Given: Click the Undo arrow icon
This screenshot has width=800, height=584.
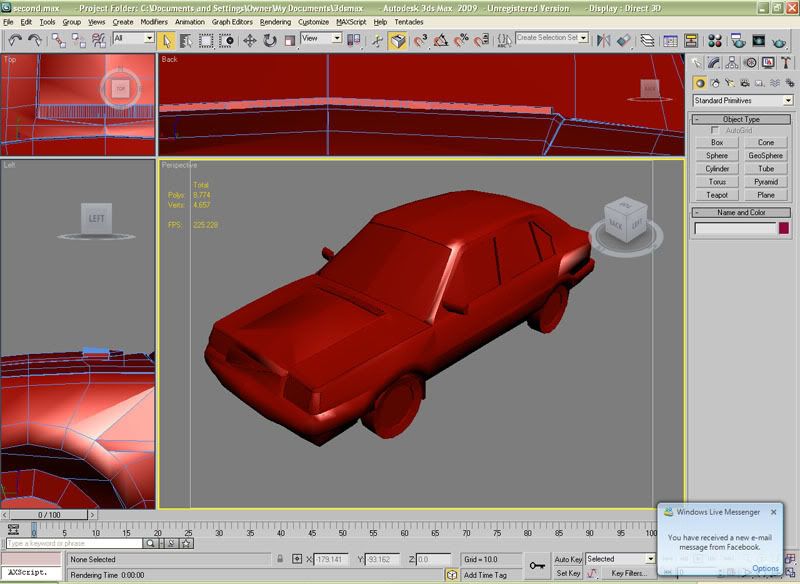Looking at the screenshot, I should click(15, 40).
